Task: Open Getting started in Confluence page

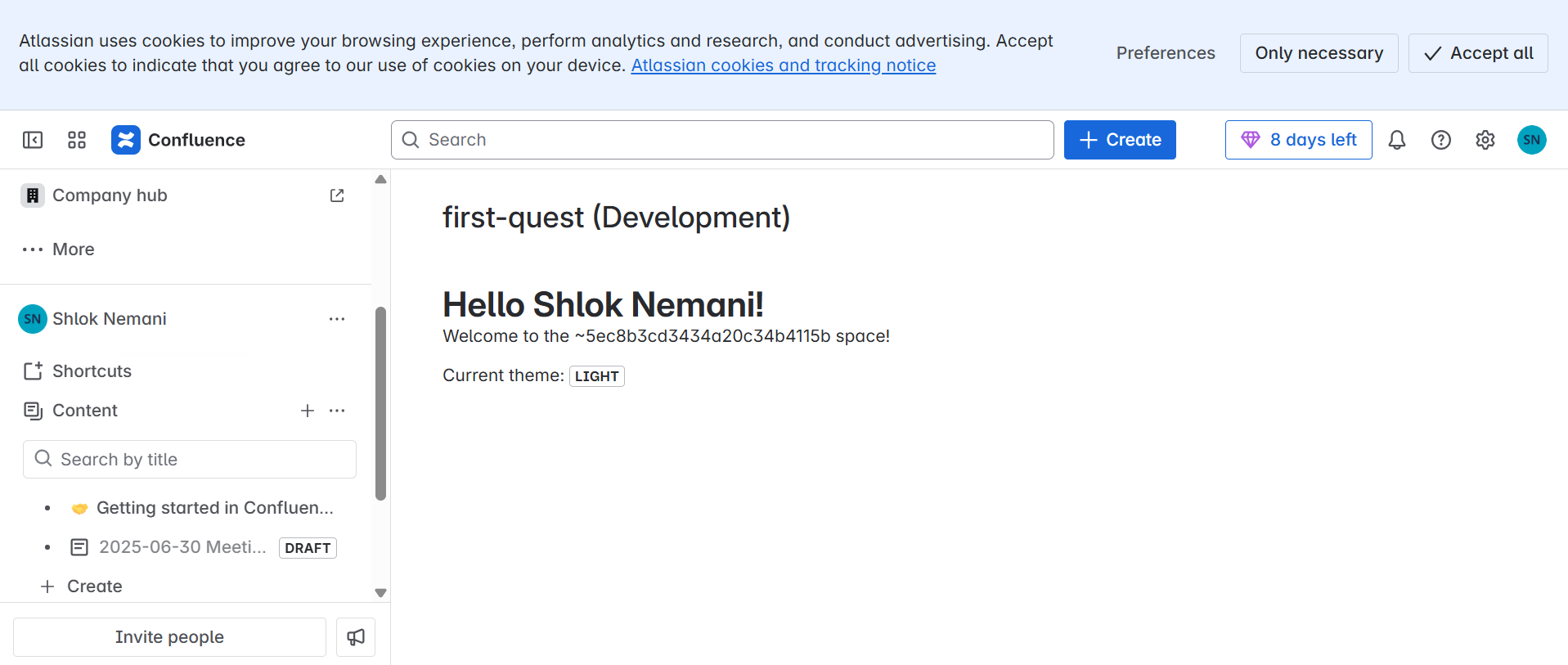Action: (x=214, y=508)
